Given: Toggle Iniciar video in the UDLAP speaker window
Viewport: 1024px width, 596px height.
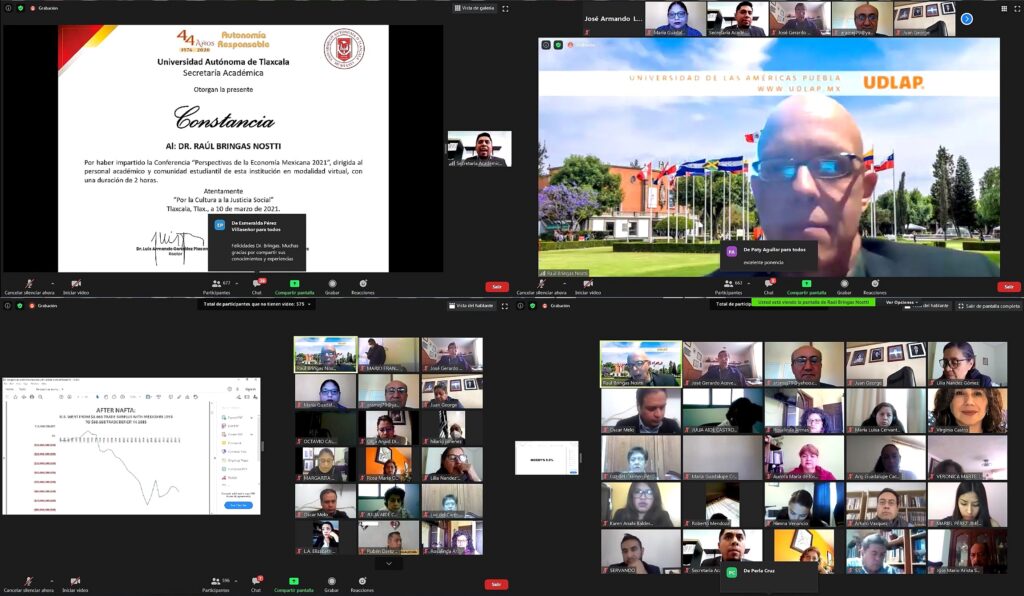Looking at the screenshot, I should point(589,284).
